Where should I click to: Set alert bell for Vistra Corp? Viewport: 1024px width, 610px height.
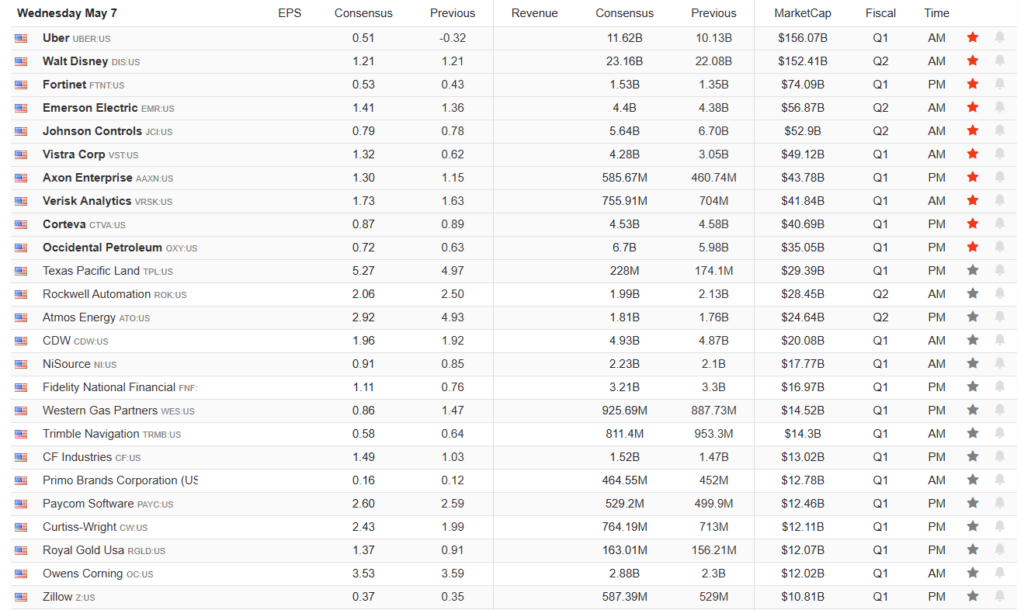coord(999,154)
